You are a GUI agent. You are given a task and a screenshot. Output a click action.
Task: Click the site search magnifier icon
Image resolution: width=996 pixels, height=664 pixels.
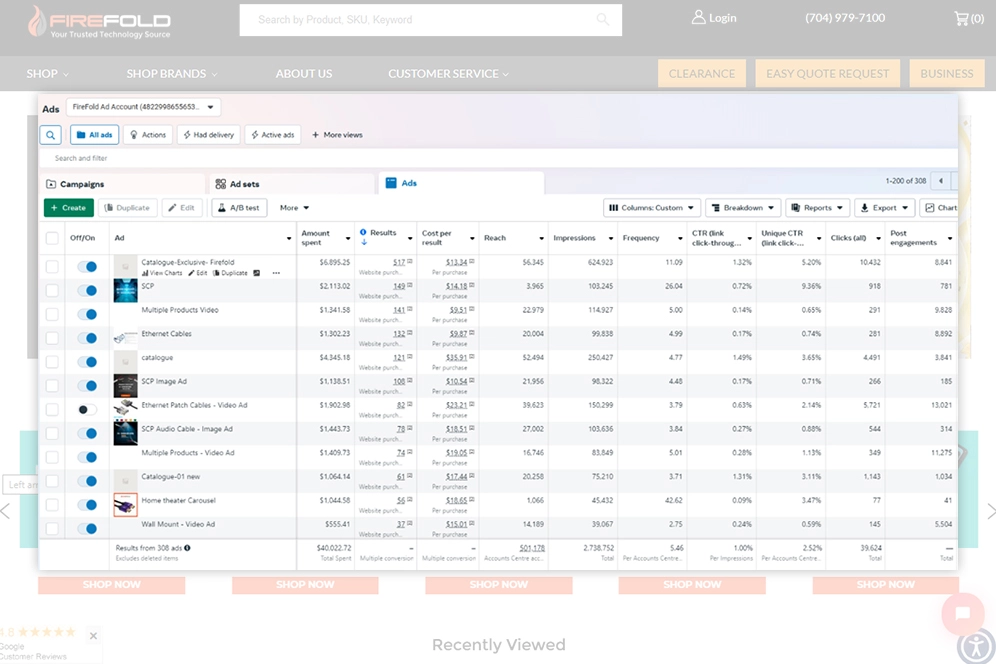click(x=602, y=20)
